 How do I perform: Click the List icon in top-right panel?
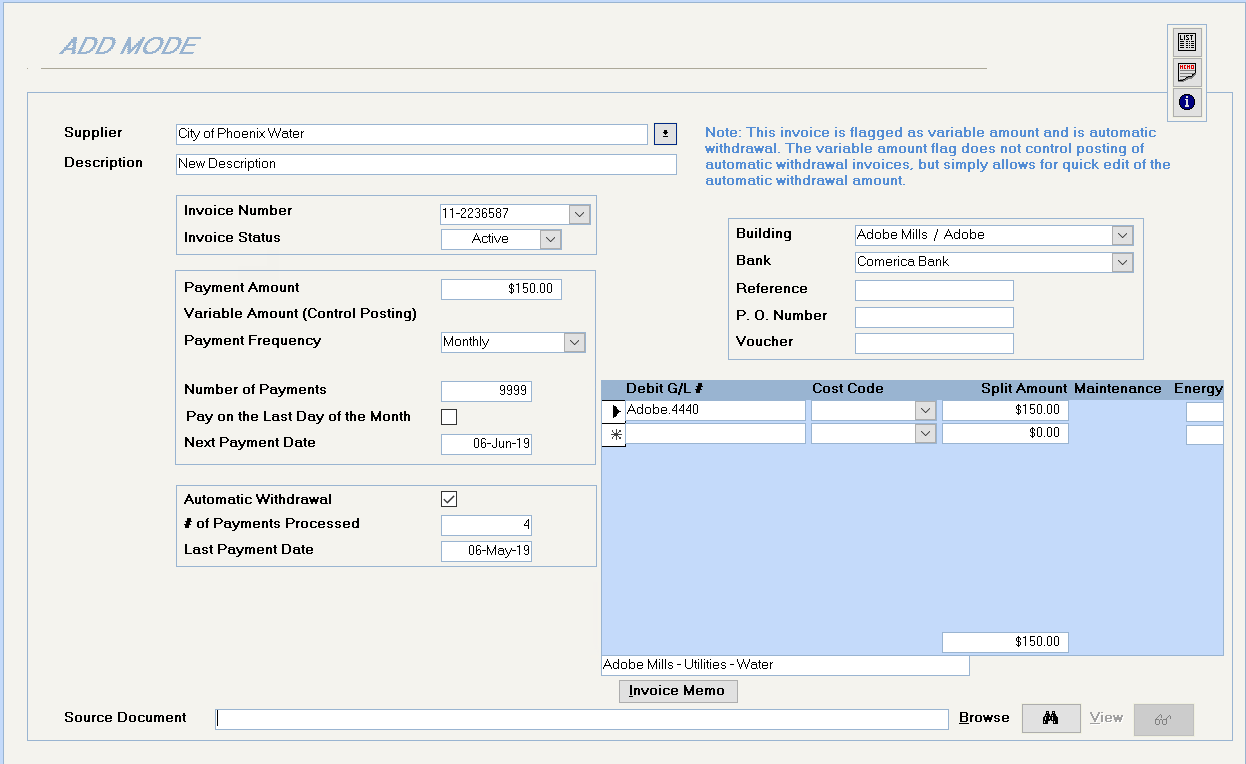click(x=1187, y=42)
